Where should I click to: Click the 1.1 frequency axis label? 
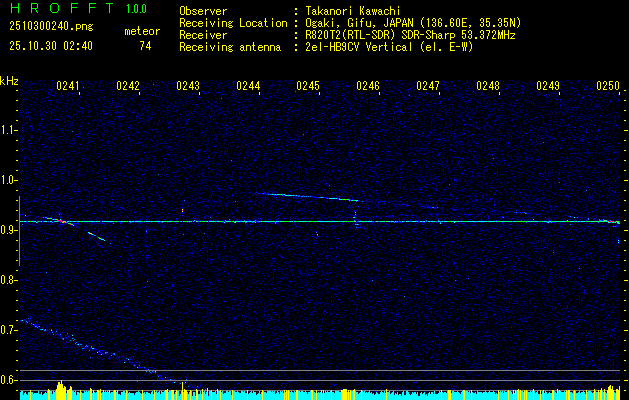coord(9,129)
